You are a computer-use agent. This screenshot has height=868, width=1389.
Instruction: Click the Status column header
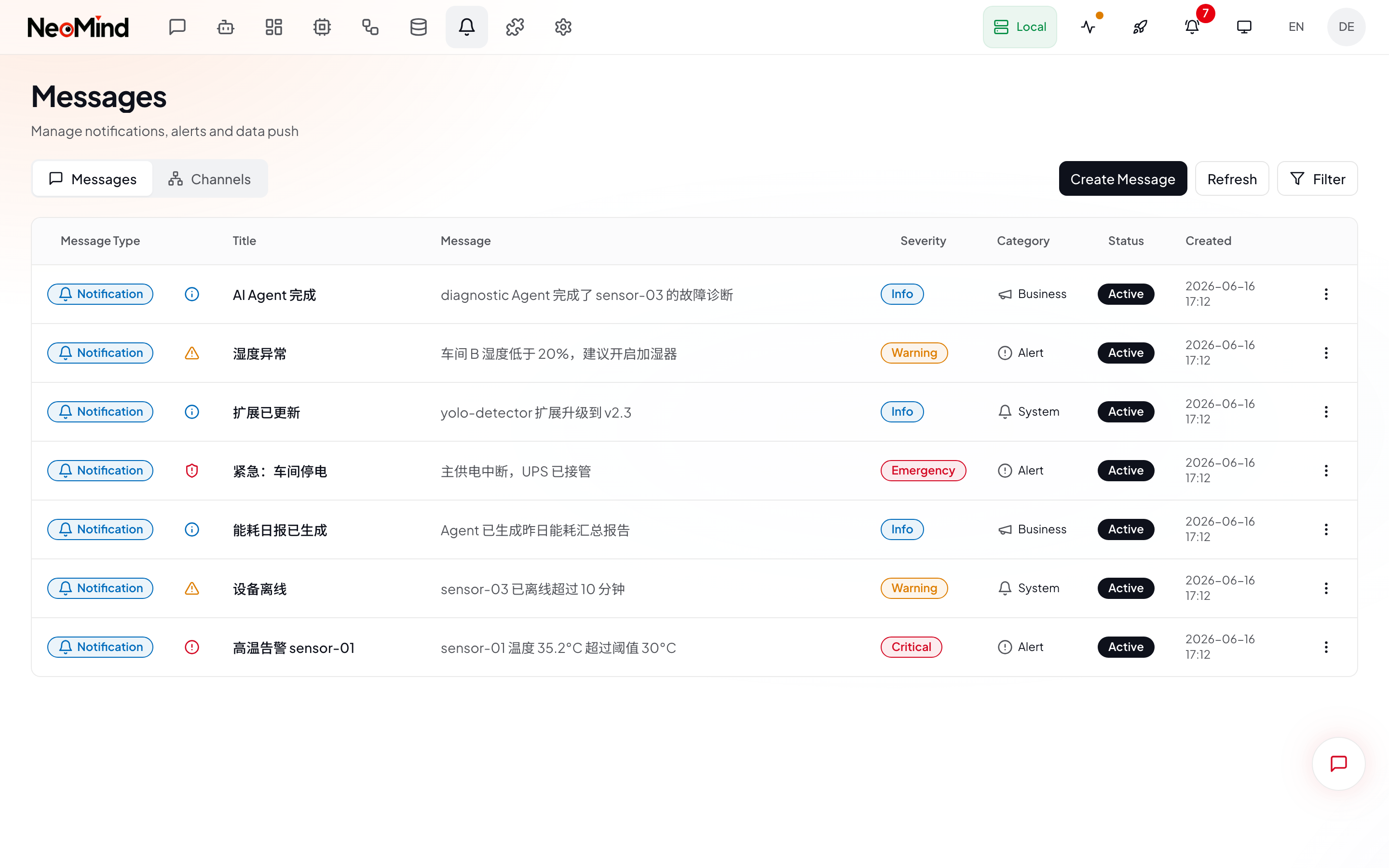(1126, 241)
